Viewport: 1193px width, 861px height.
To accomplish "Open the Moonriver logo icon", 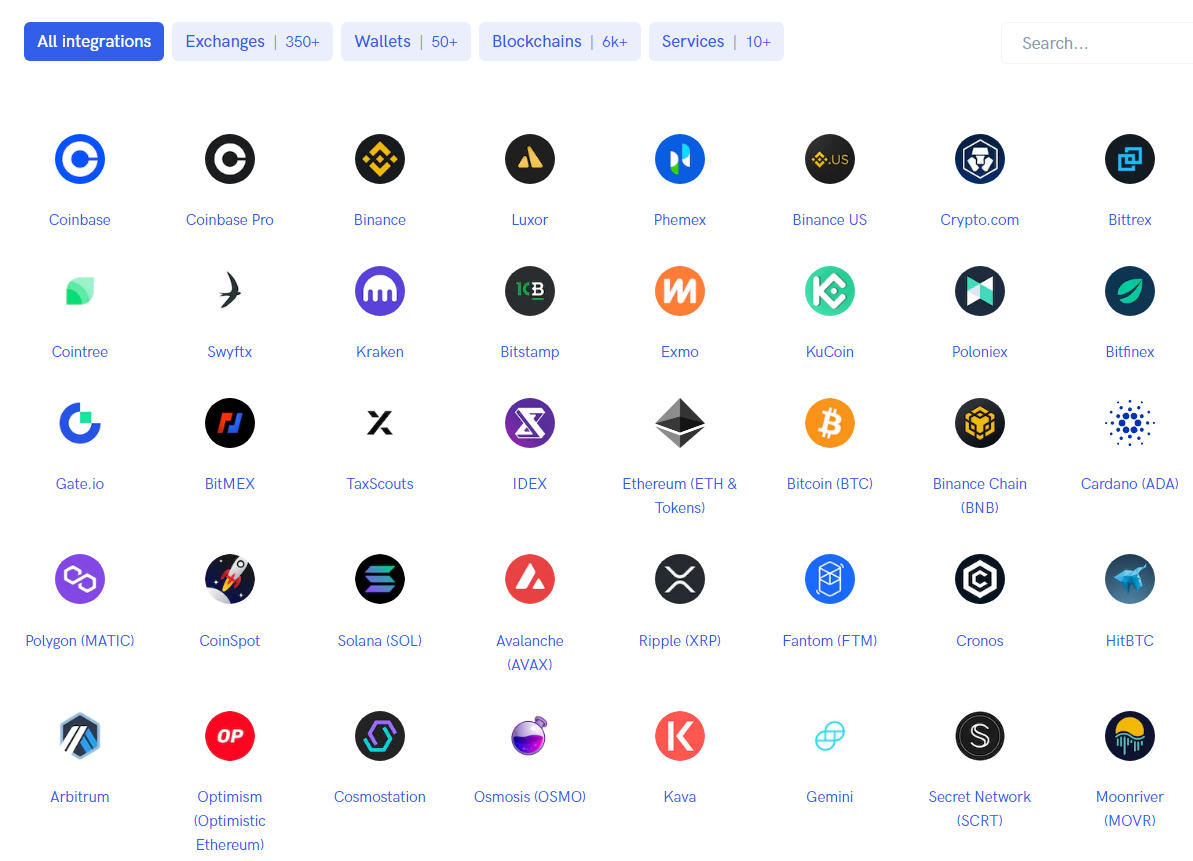I will tap(1129, 736).
